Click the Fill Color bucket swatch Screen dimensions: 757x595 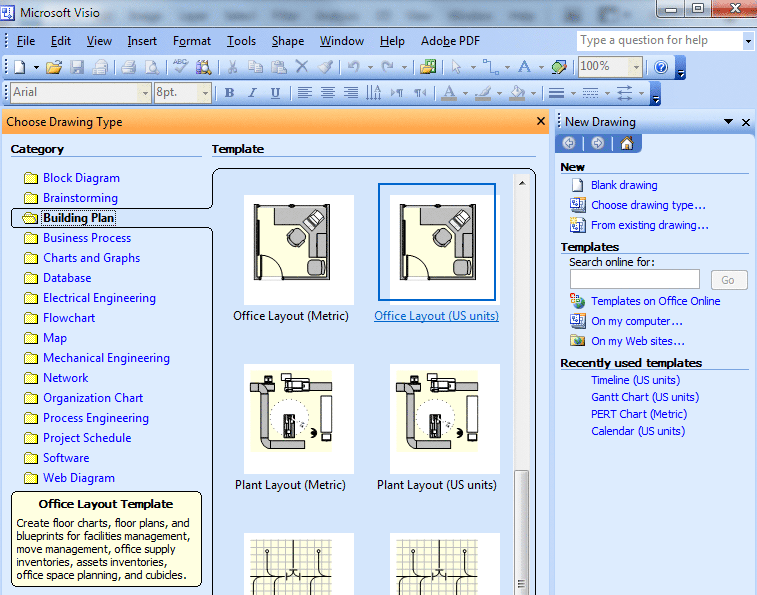[x=517, y=93]
